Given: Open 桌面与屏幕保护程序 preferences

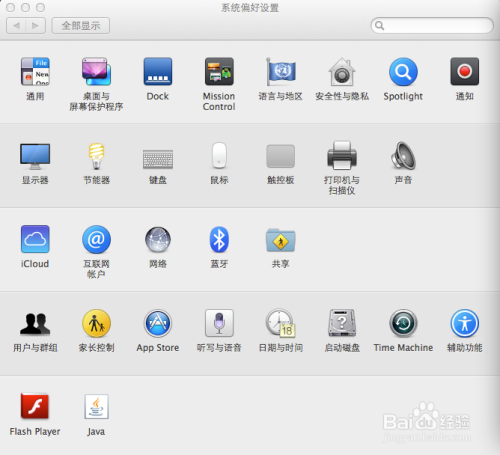Looking at the screenshot, I should 96,72.
